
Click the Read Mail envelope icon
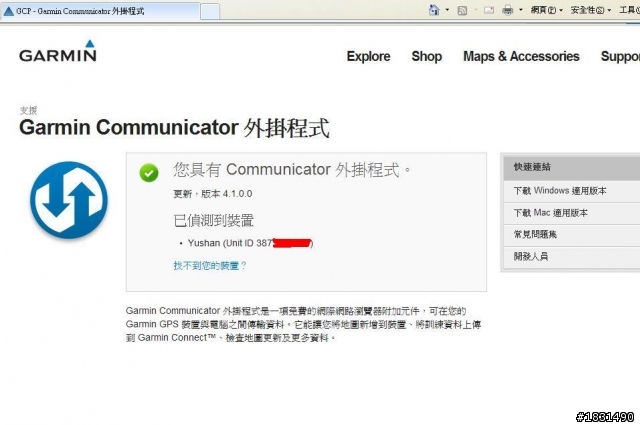tap(489, 10)
